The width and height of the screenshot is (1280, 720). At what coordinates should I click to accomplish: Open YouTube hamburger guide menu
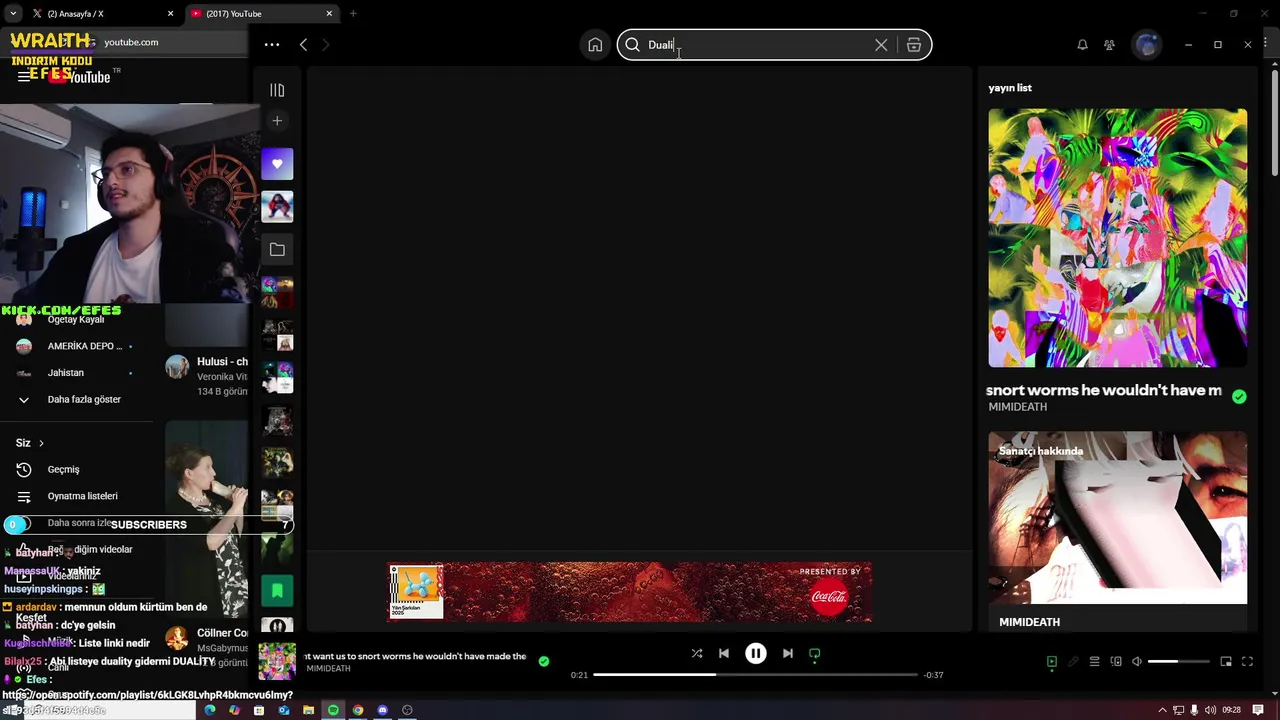[x=24, y=77]
